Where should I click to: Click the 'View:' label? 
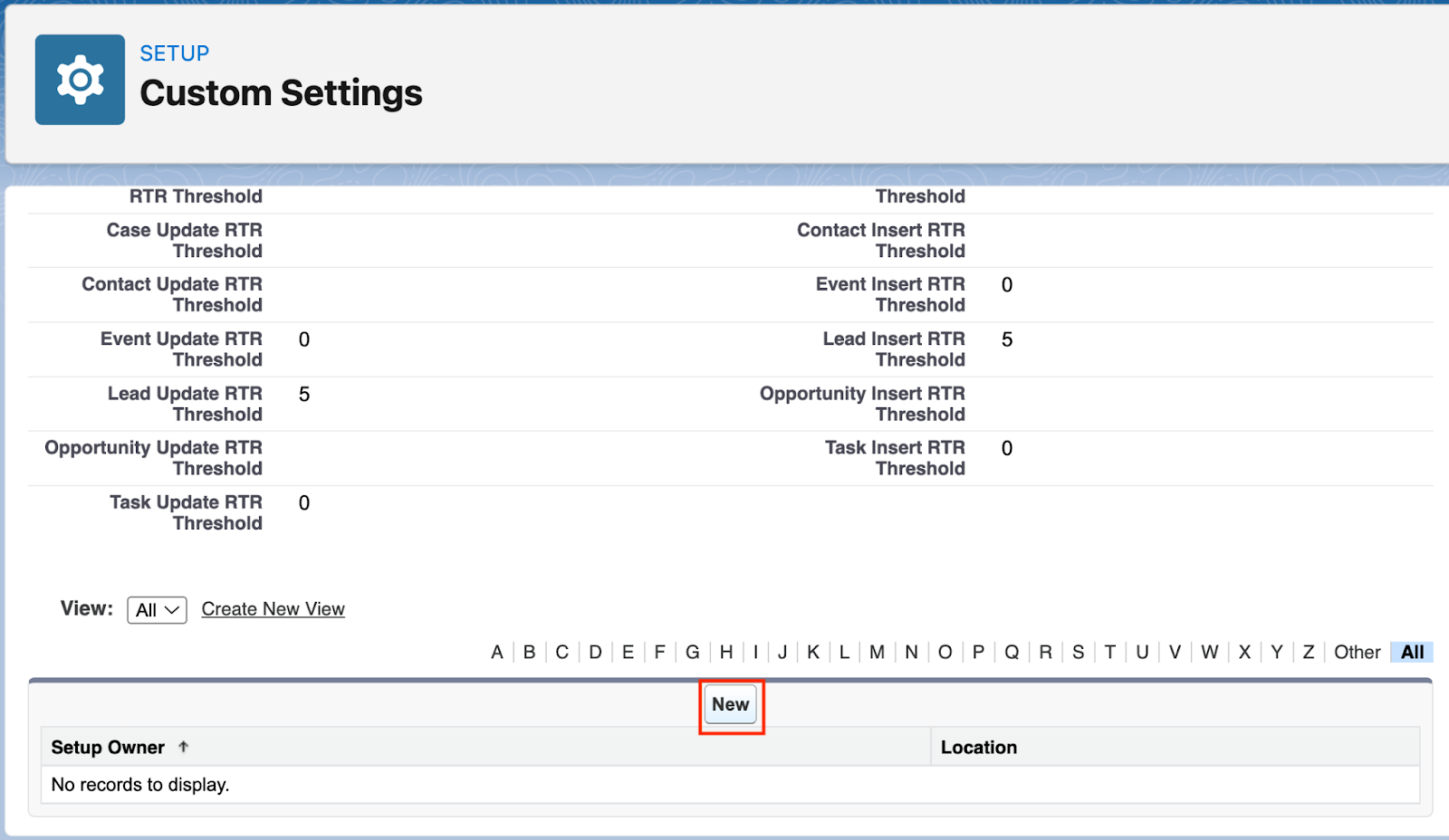click(87, 608)
